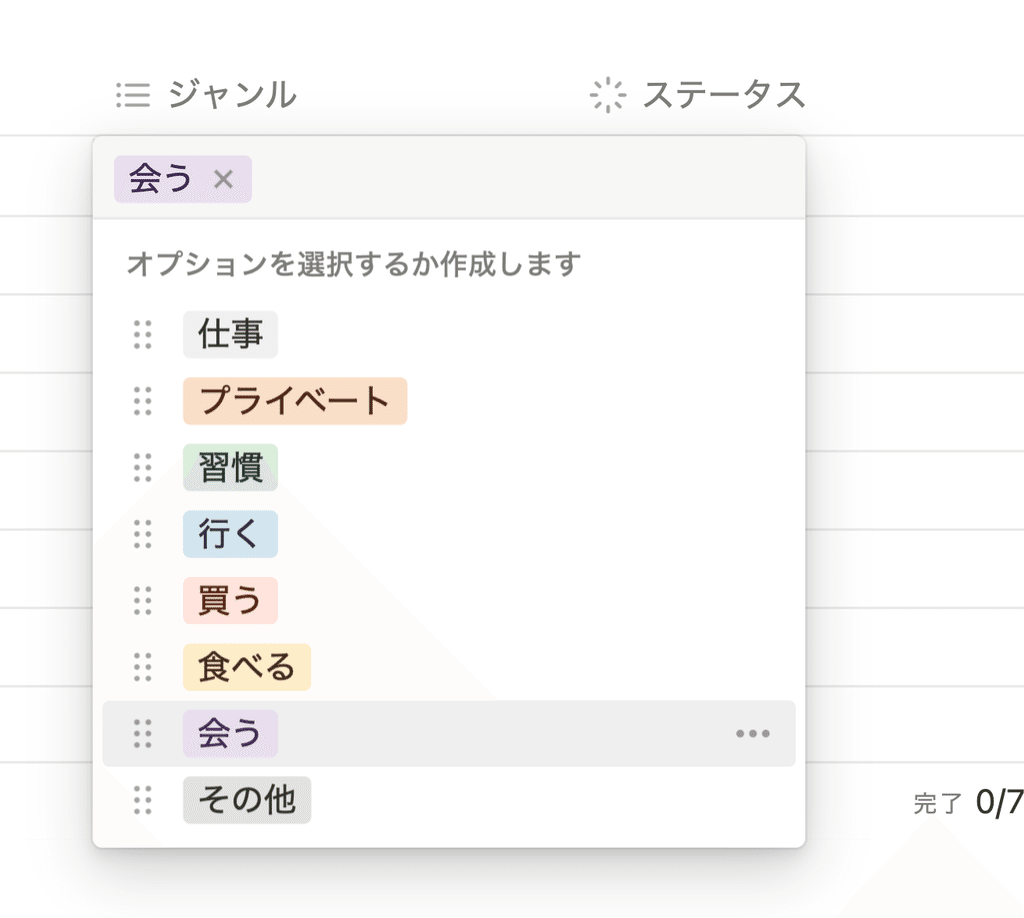The height and width of the screenshot is (918, 1024).
Task: Open the three-dot menu for 会う option
Action: tap(752, 734)
